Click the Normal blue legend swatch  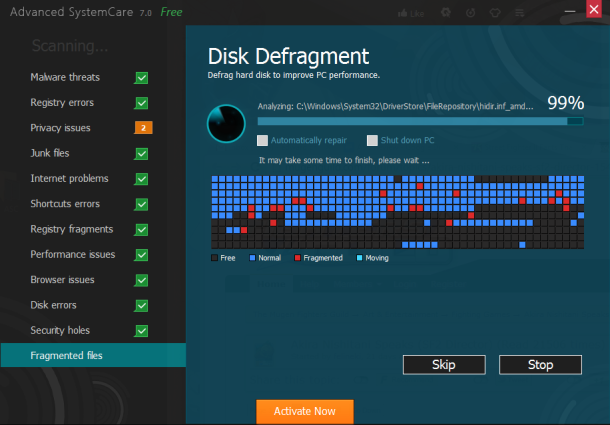click(252, 258)
